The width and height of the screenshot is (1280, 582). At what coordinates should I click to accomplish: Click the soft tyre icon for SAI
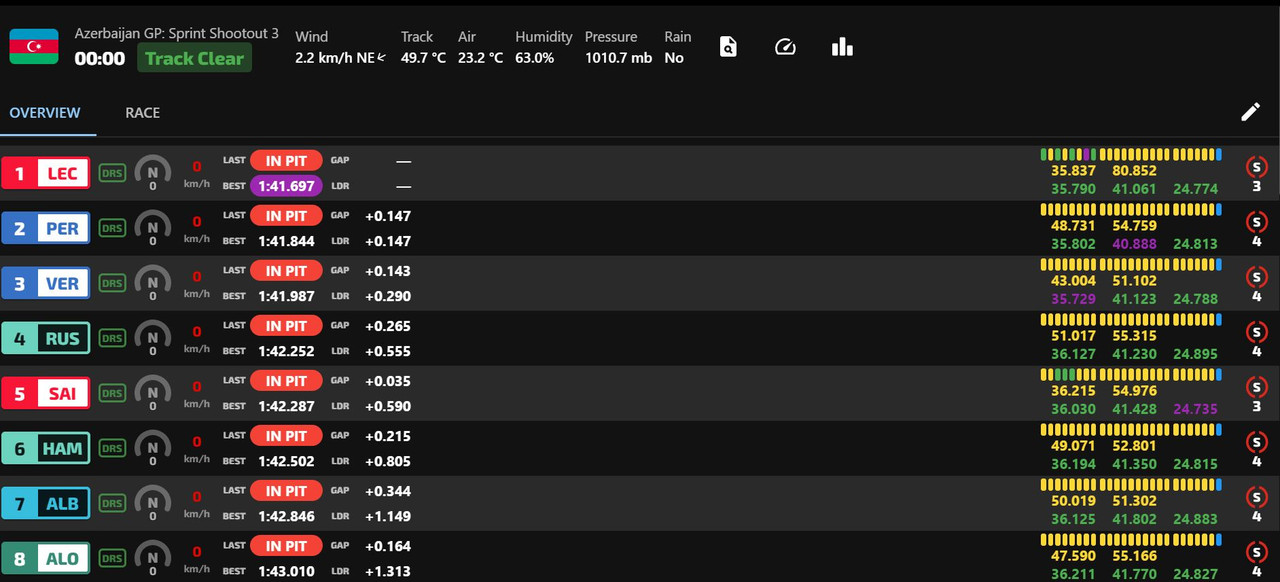click(x=1256, y=387)
